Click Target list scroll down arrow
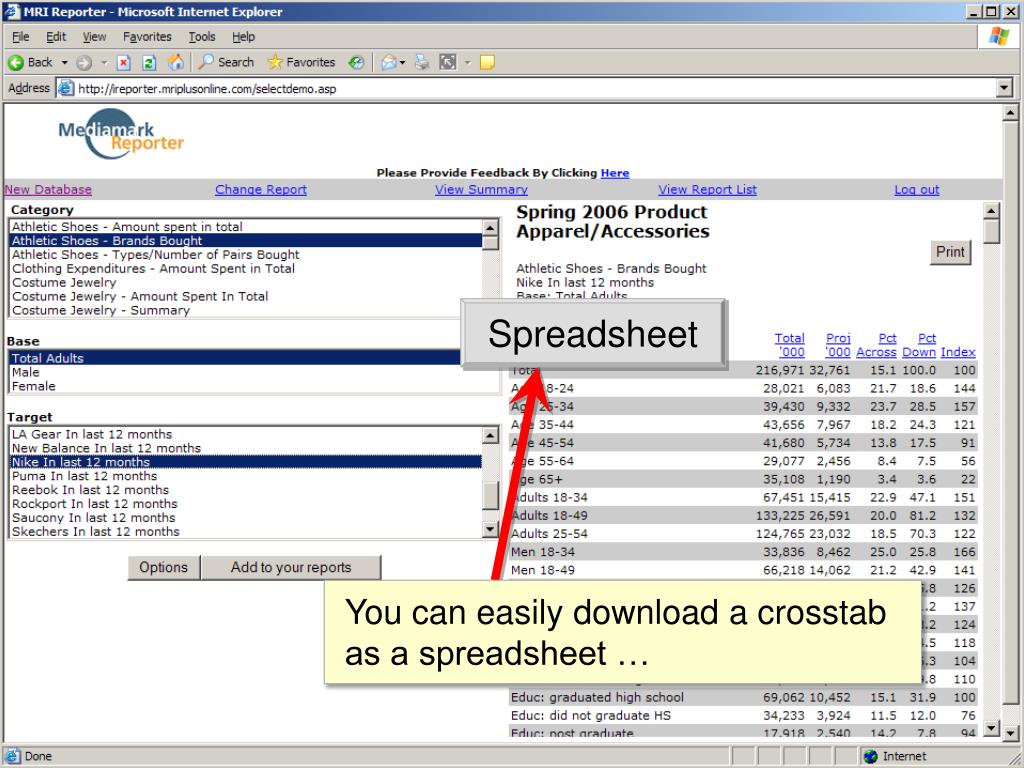Viewport: 1024px width, 768px height. pos(490,528)
